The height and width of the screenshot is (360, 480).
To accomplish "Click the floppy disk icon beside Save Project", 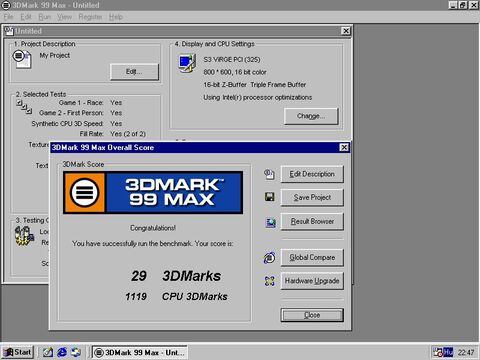I will pyautogui.click(x=269, y=197).
